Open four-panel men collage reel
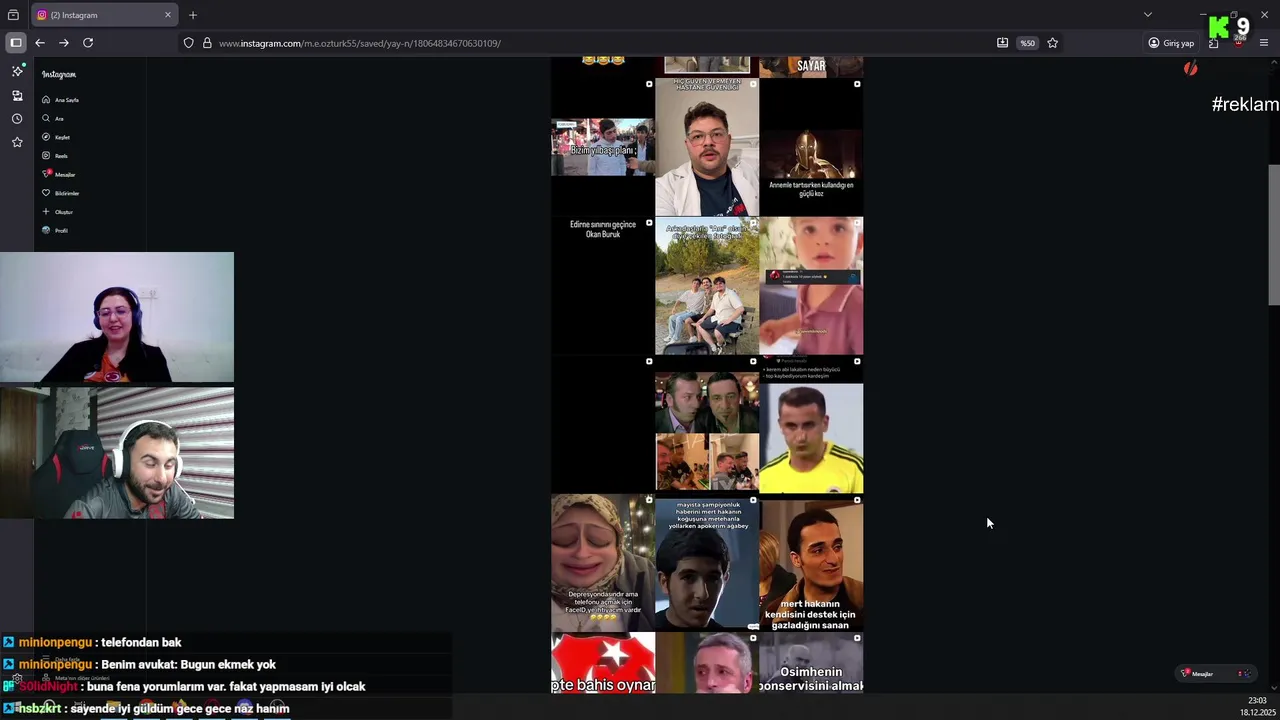 707,425
